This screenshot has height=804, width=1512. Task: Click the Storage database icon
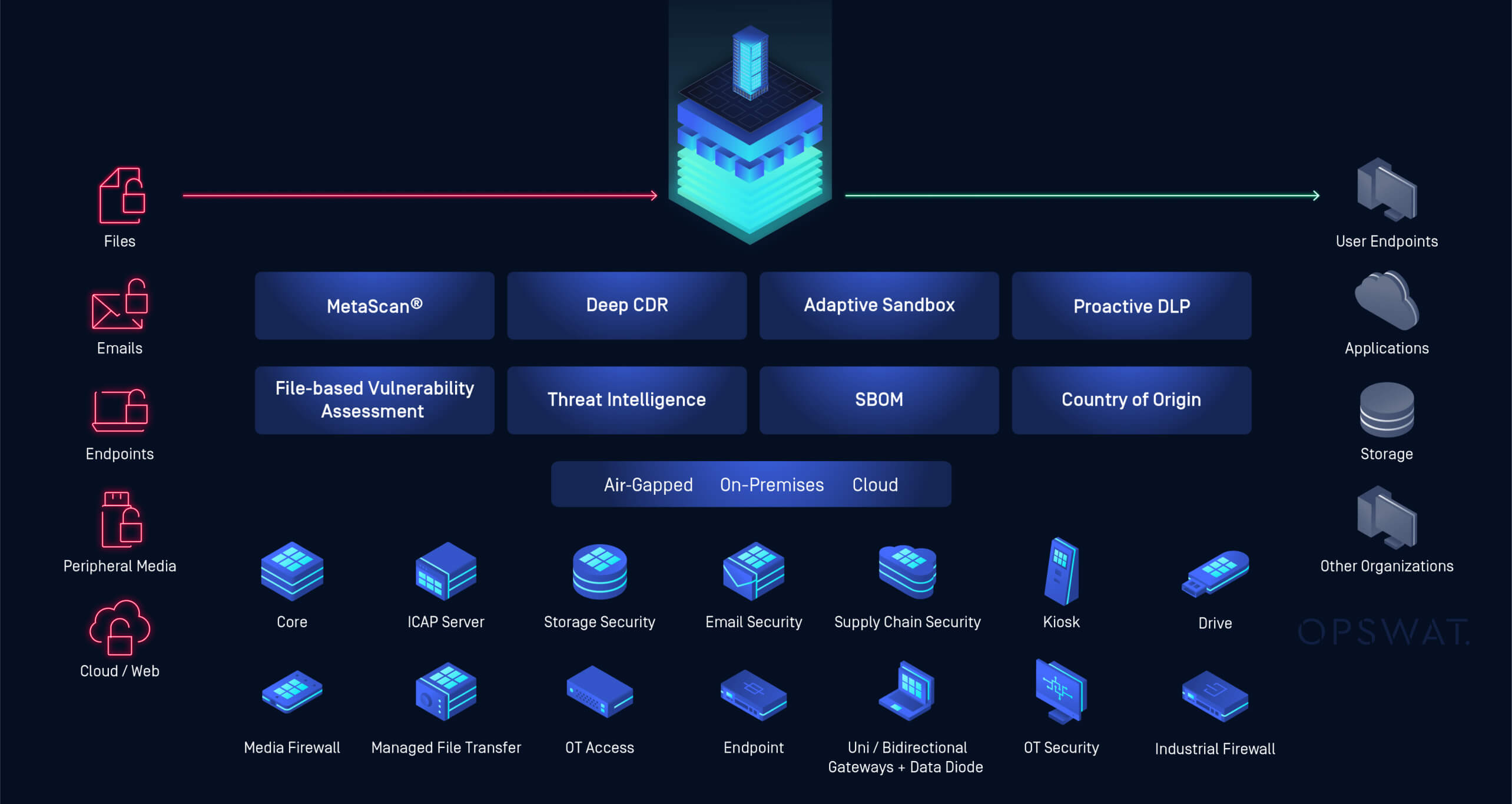[x=1387, y=410]
